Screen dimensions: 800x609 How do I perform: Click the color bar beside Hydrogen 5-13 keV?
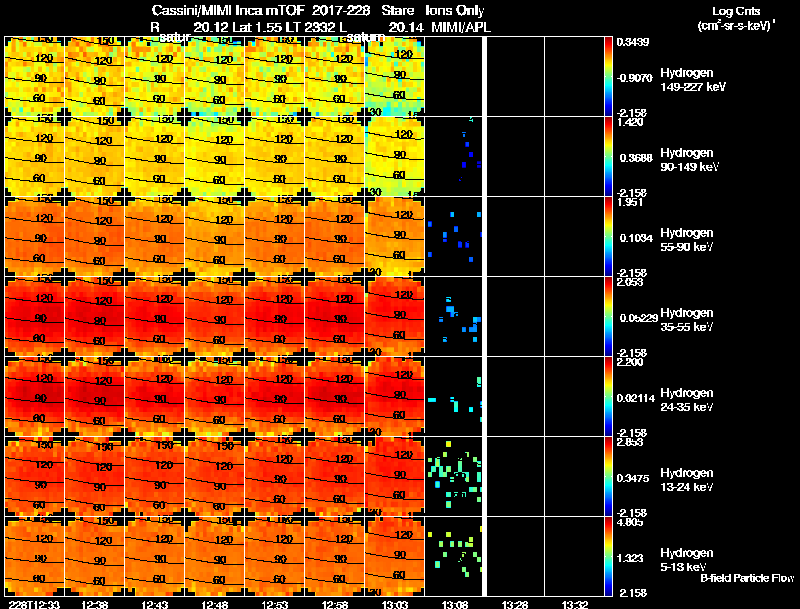(608, 556)
